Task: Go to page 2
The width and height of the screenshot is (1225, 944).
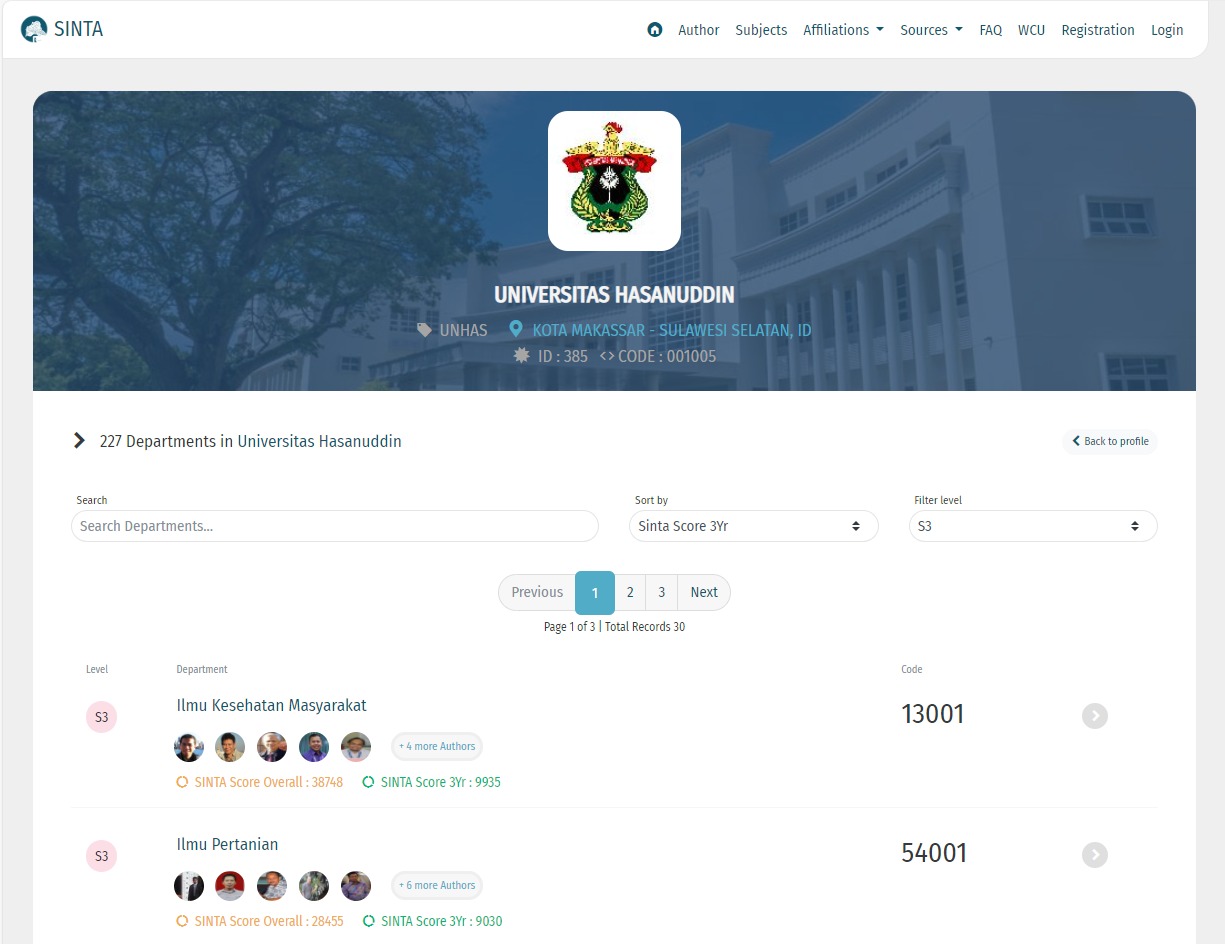Action: 630,592
